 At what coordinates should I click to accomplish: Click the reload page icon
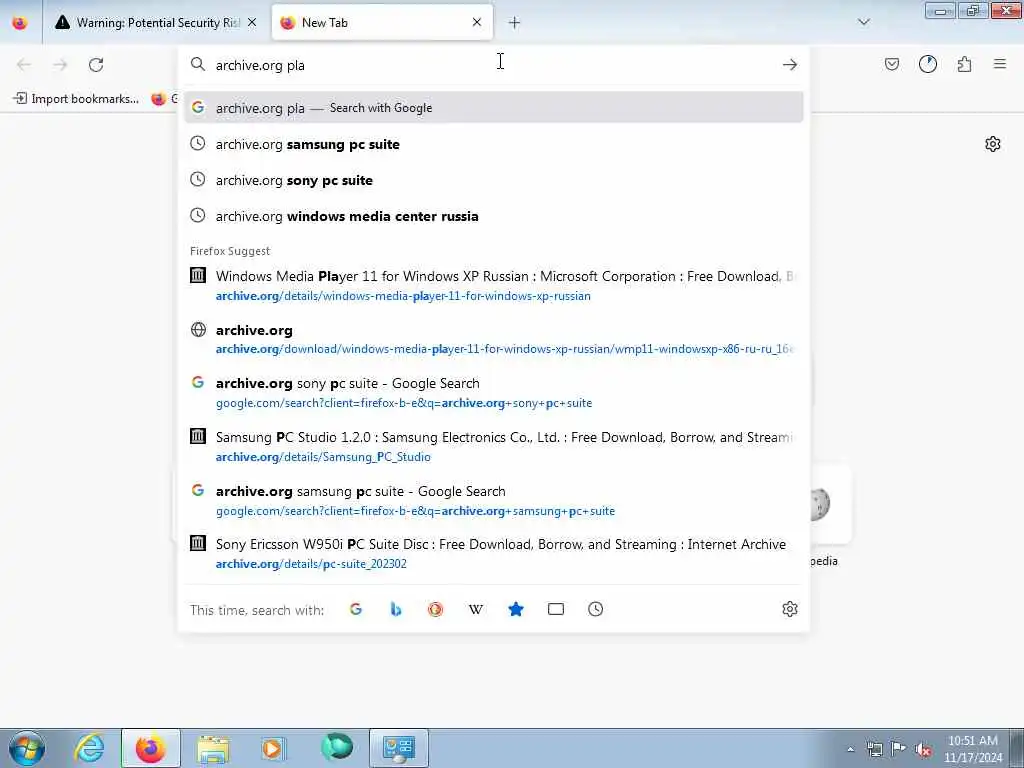pyautogui.click(x=96, y=65)
